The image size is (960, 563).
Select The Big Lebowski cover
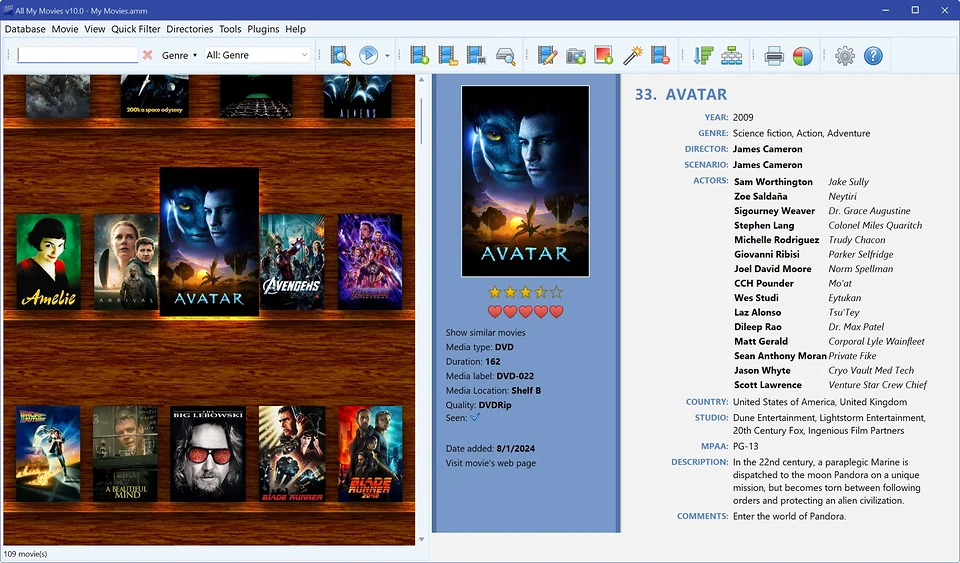208,453
